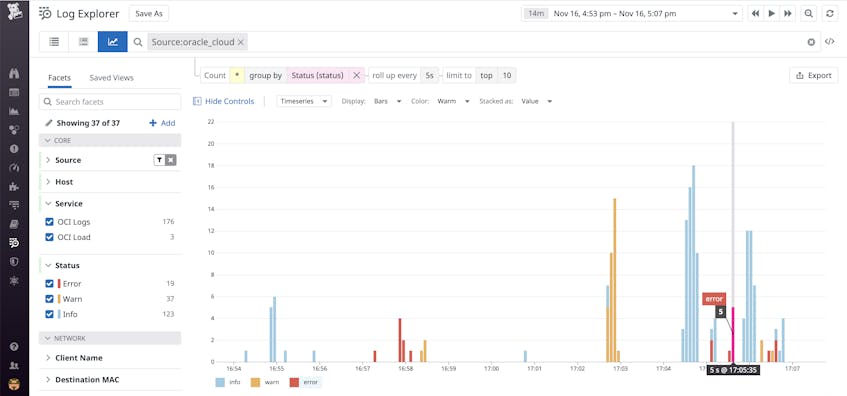Switch to the list view icon
This screenshot has height=396, width=847.
tap(54, 42)
